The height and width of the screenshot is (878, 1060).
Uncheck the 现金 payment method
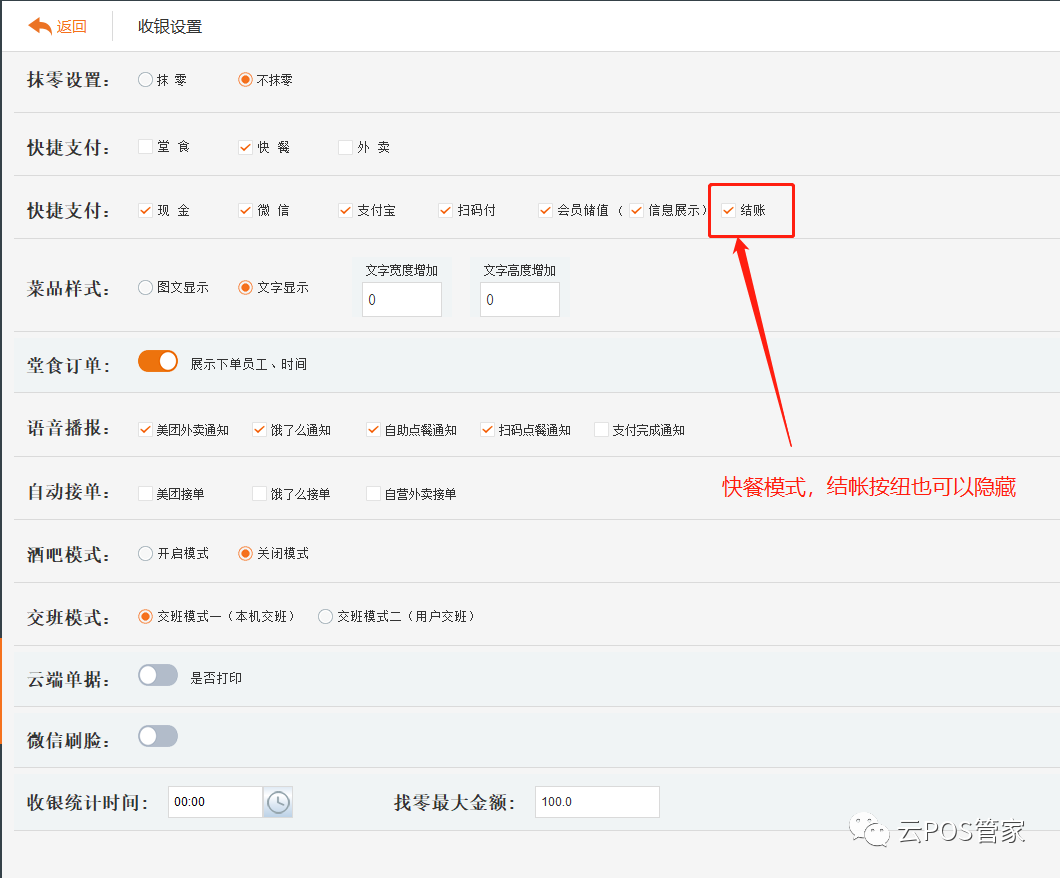pos(144,210)
